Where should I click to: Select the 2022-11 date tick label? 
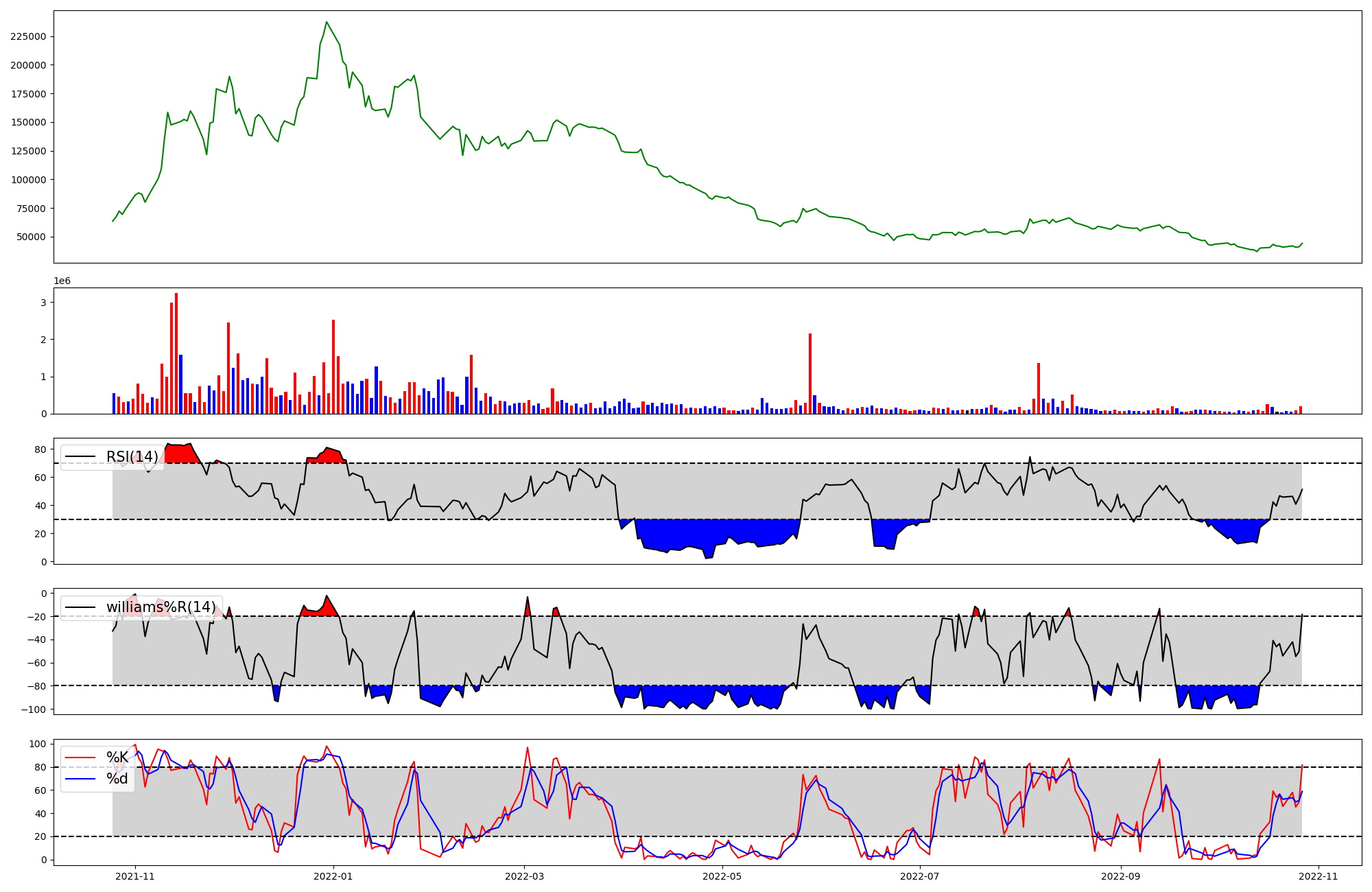(1318, 876)
